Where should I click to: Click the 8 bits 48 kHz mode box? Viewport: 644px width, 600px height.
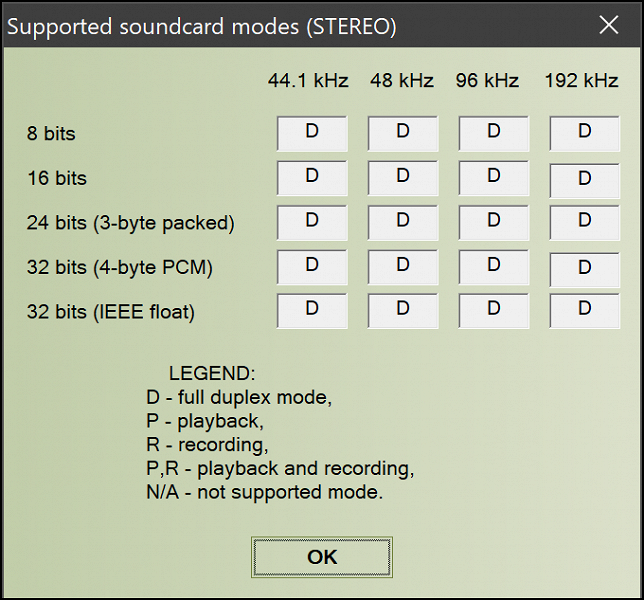pyautogui.click(x=403, y=133)
